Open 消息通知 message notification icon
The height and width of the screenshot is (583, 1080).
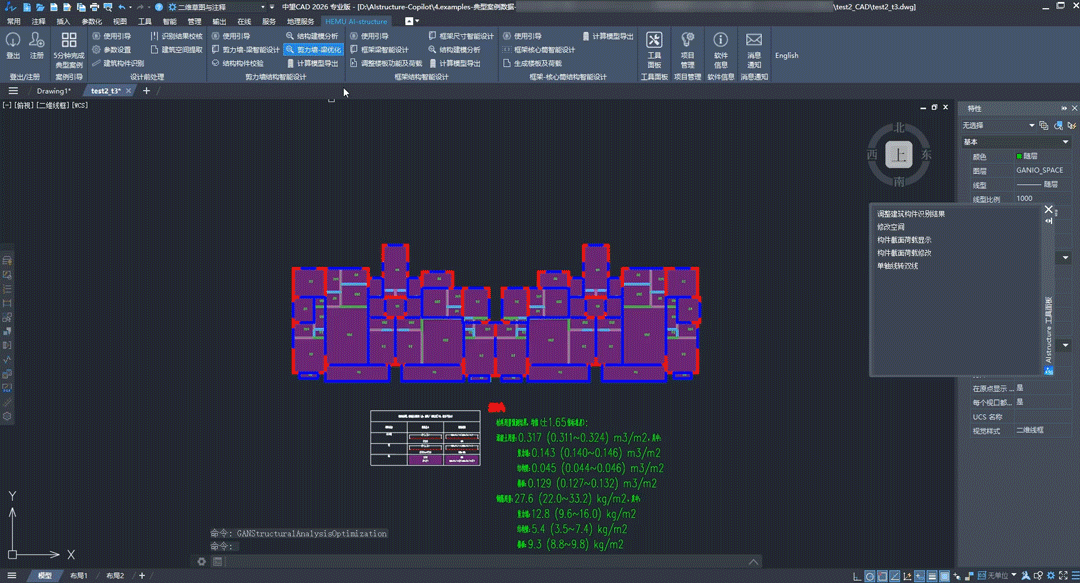754,40
